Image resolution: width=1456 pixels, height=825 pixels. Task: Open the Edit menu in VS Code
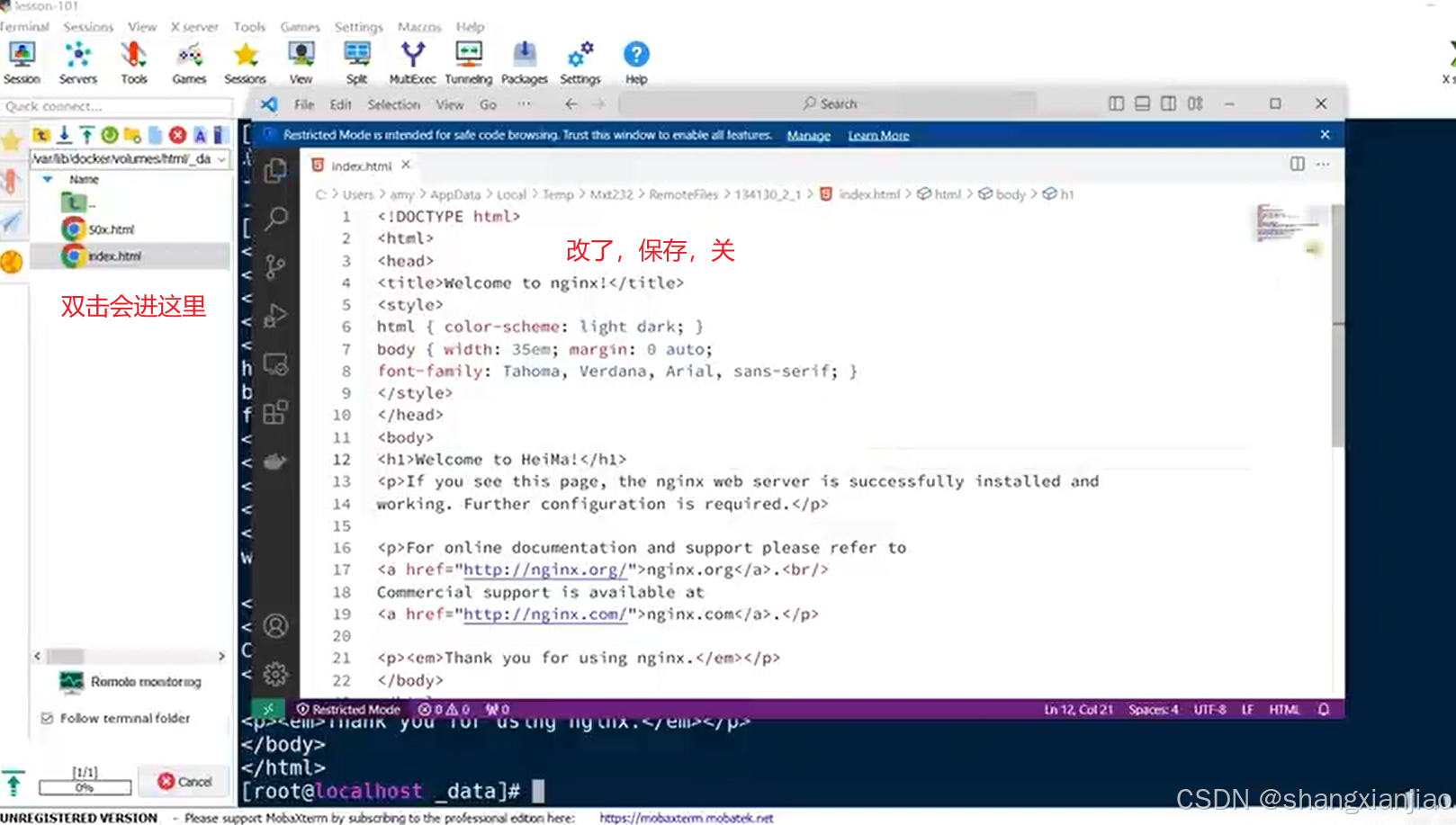coord(340,104)
